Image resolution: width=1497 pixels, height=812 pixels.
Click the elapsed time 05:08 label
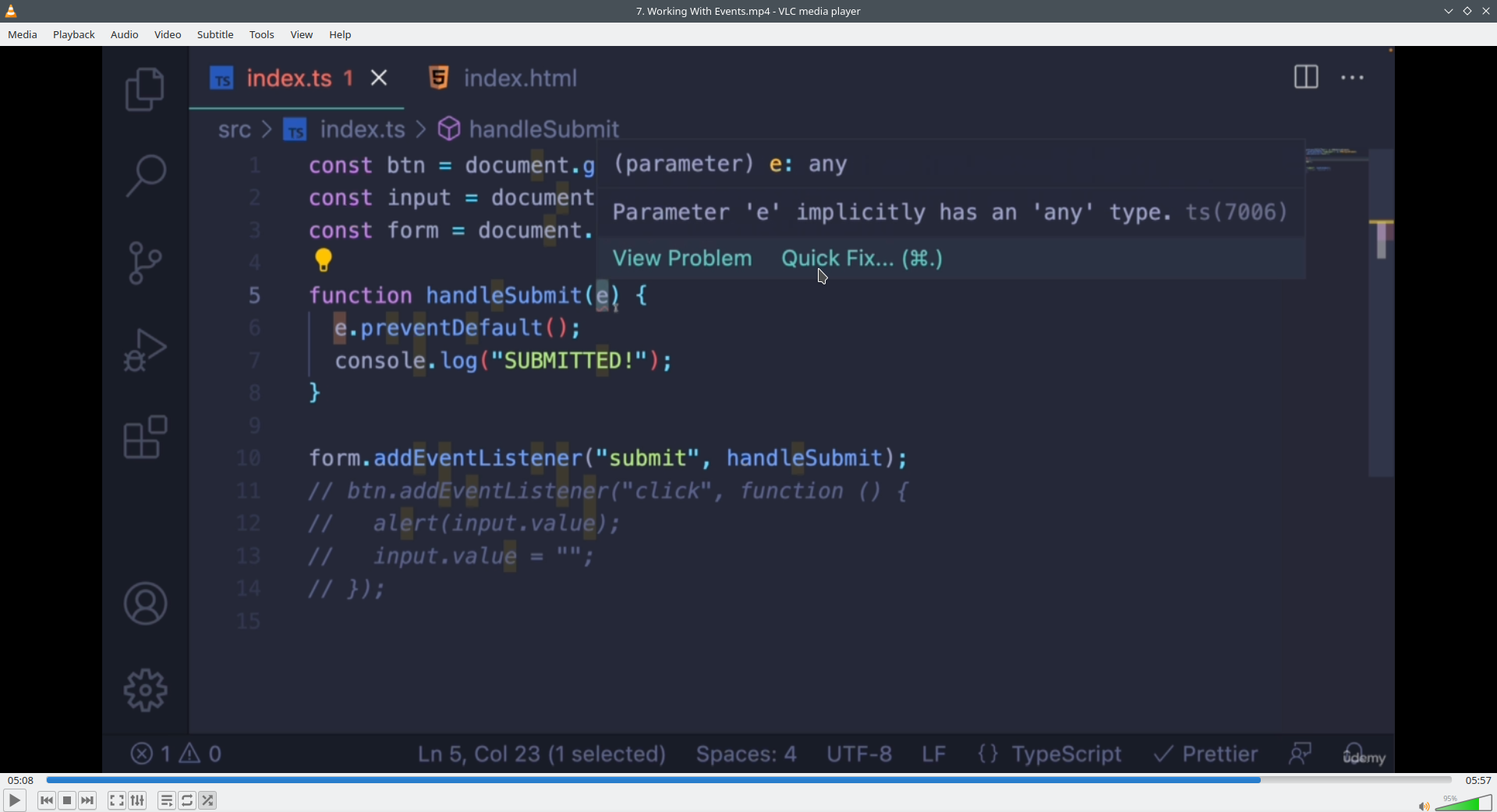click(21, 780)
